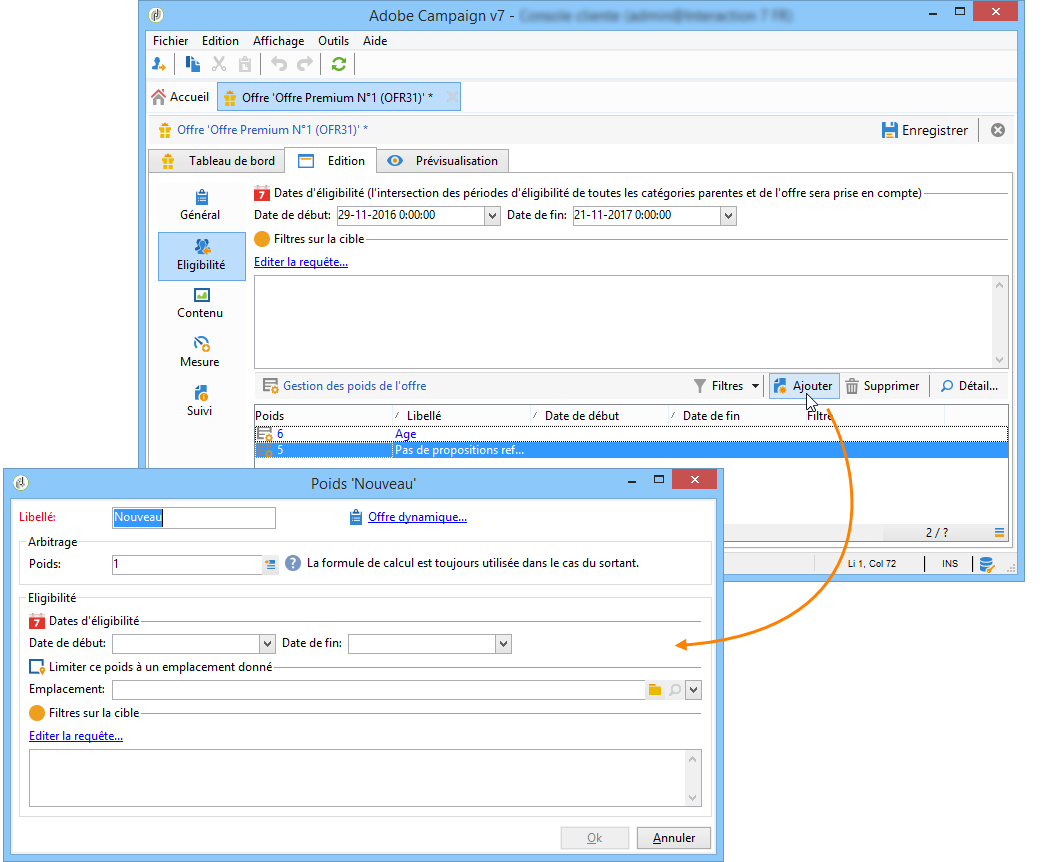Open the Aide menu

pos(375,41)
